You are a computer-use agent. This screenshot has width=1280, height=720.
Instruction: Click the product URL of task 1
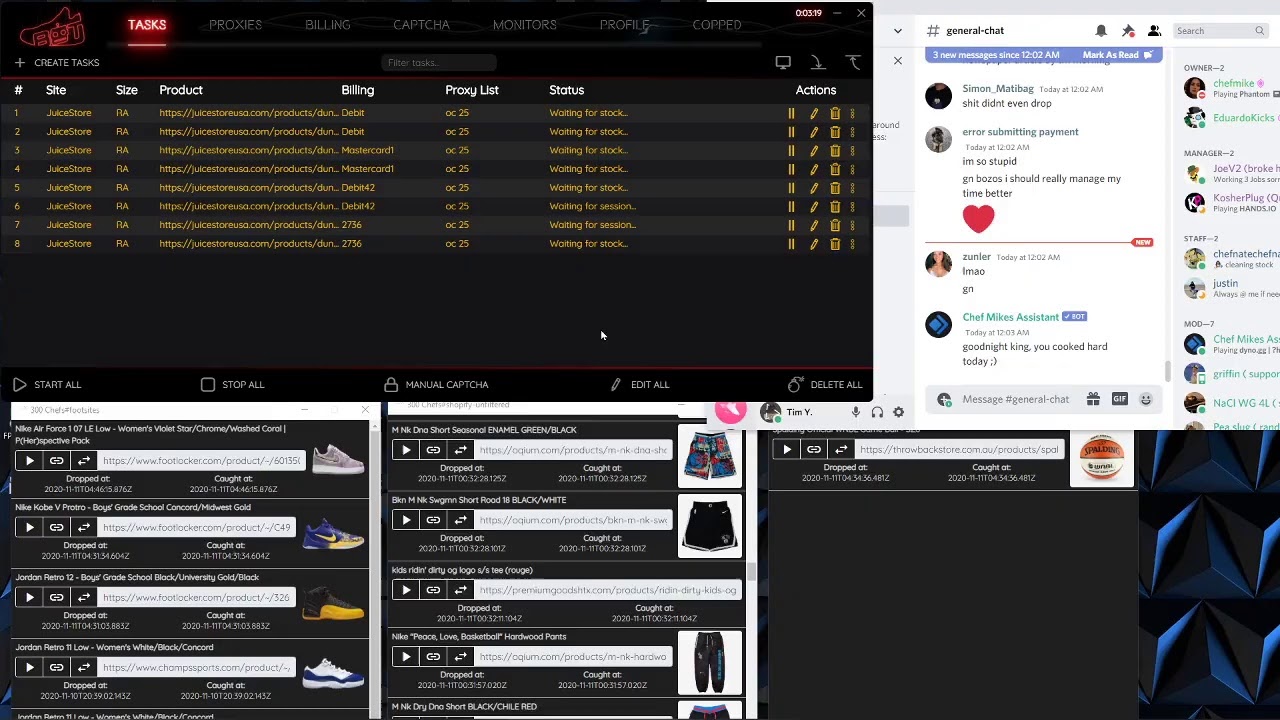(x=248, y=113)
